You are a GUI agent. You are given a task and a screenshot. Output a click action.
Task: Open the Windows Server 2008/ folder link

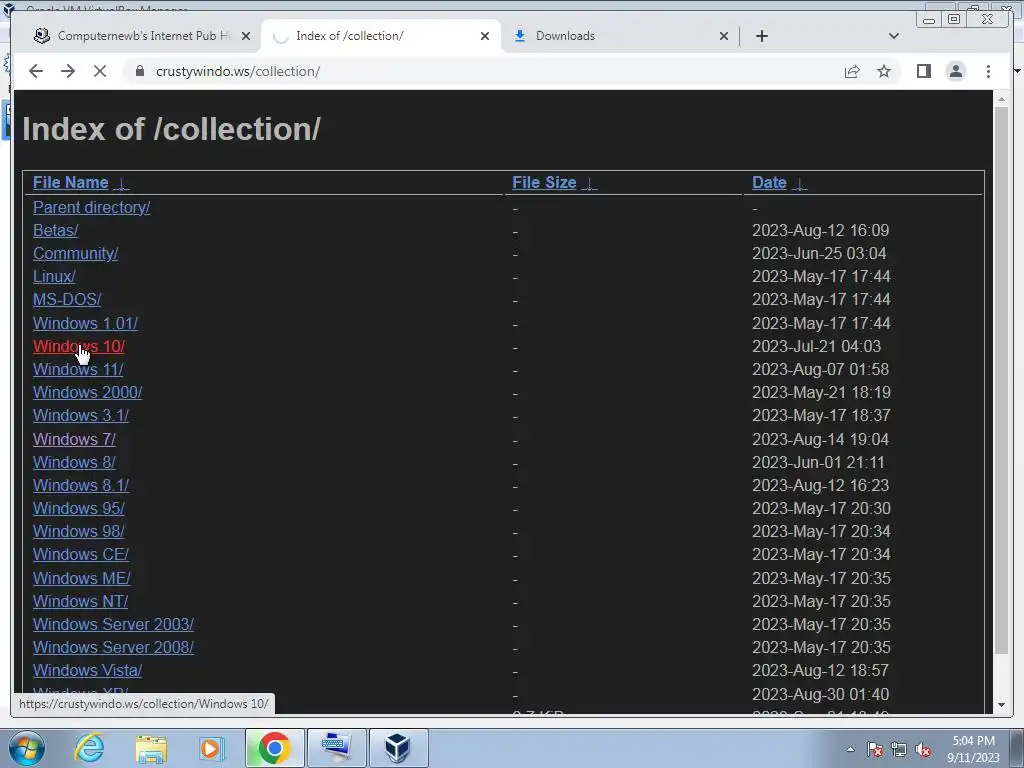click(113, 647)
